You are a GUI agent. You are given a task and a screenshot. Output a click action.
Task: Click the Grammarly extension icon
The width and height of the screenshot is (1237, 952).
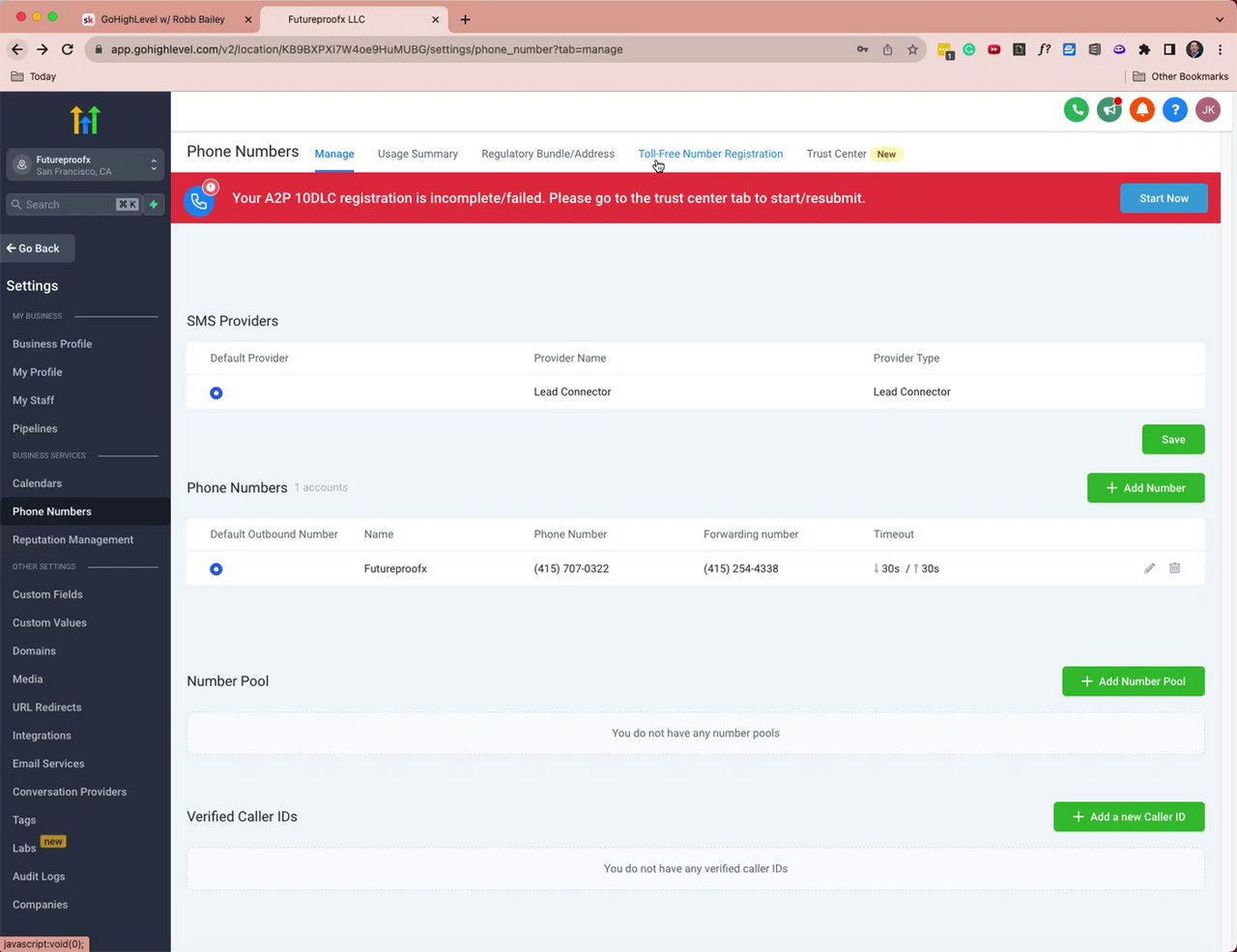pos(968,49)
